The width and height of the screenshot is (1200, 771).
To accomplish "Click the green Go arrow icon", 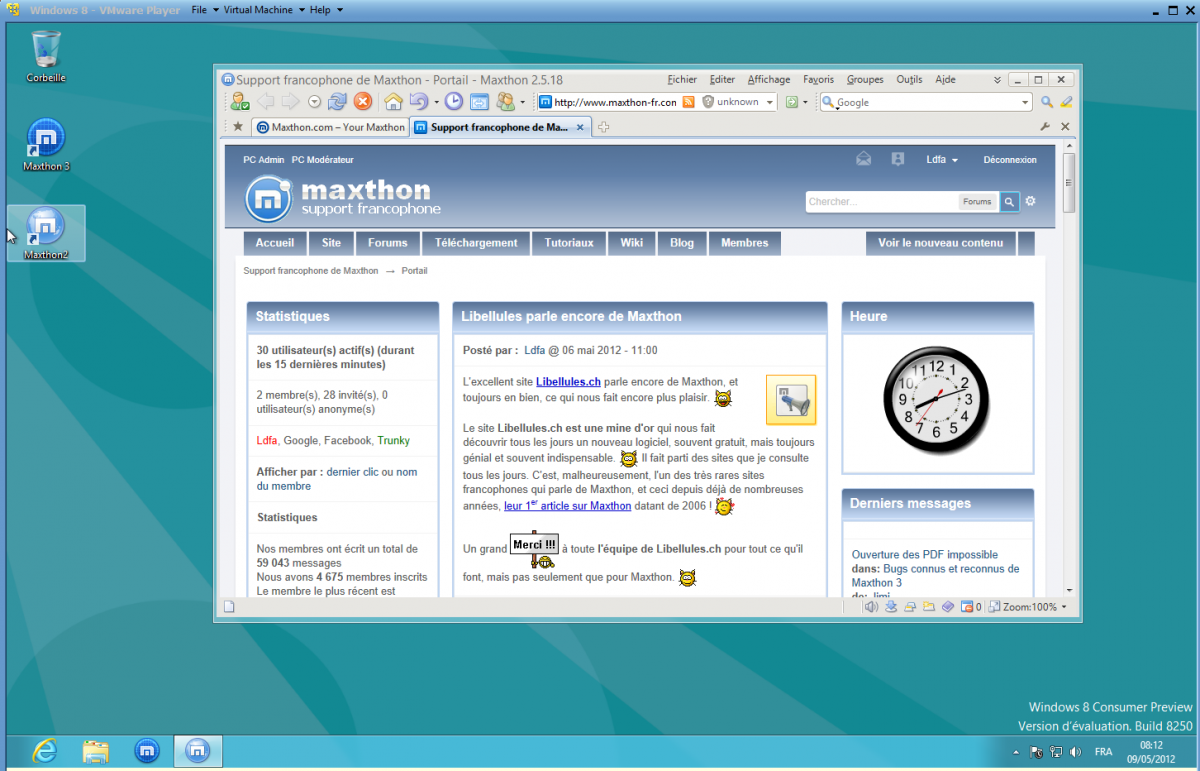I will (x=791, y=102).
